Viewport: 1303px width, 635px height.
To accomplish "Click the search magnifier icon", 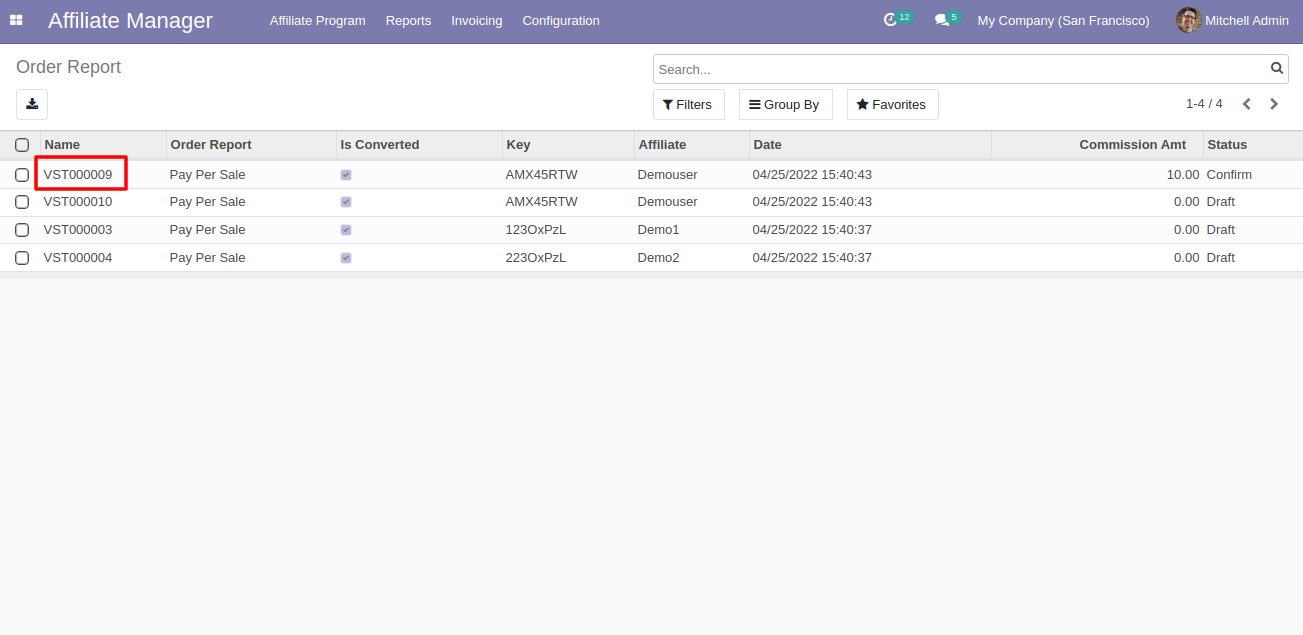I will (1276, 69).
